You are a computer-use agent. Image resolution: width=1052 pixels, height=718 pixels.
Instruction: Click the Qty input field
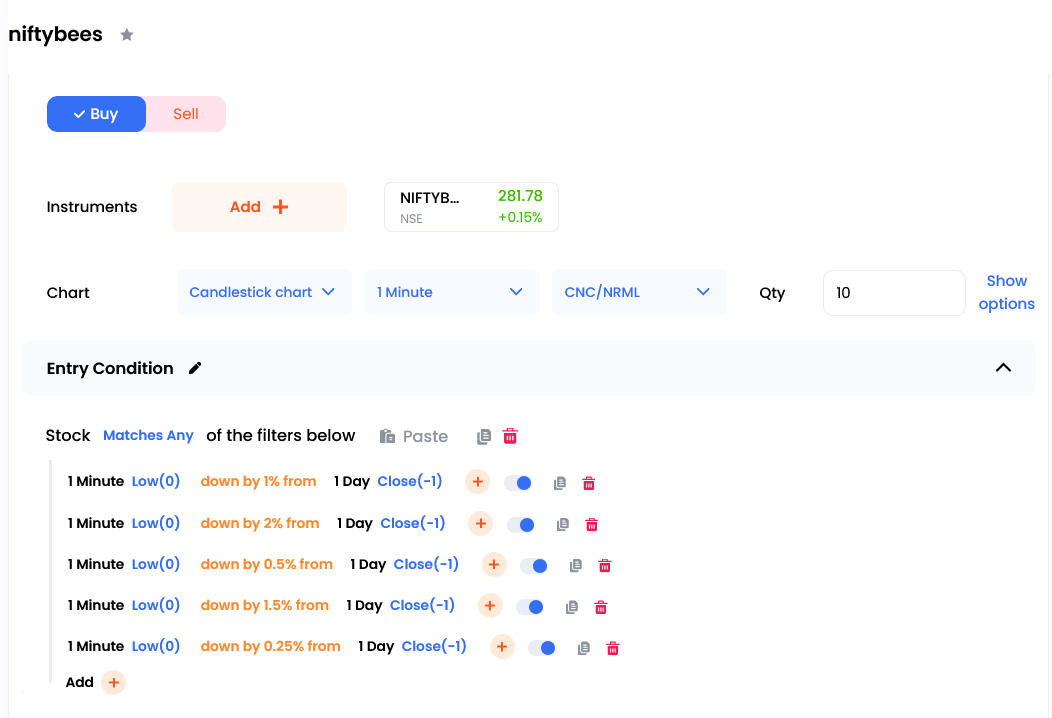coord(894,293)
